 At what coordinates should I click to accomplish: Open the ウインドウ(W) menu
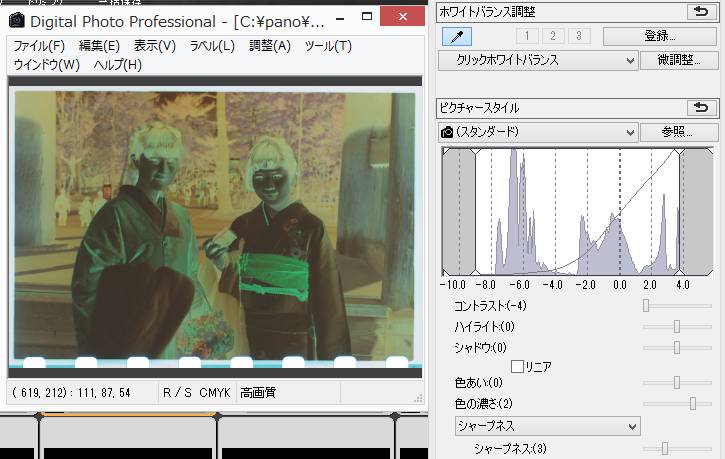(46, 65)
